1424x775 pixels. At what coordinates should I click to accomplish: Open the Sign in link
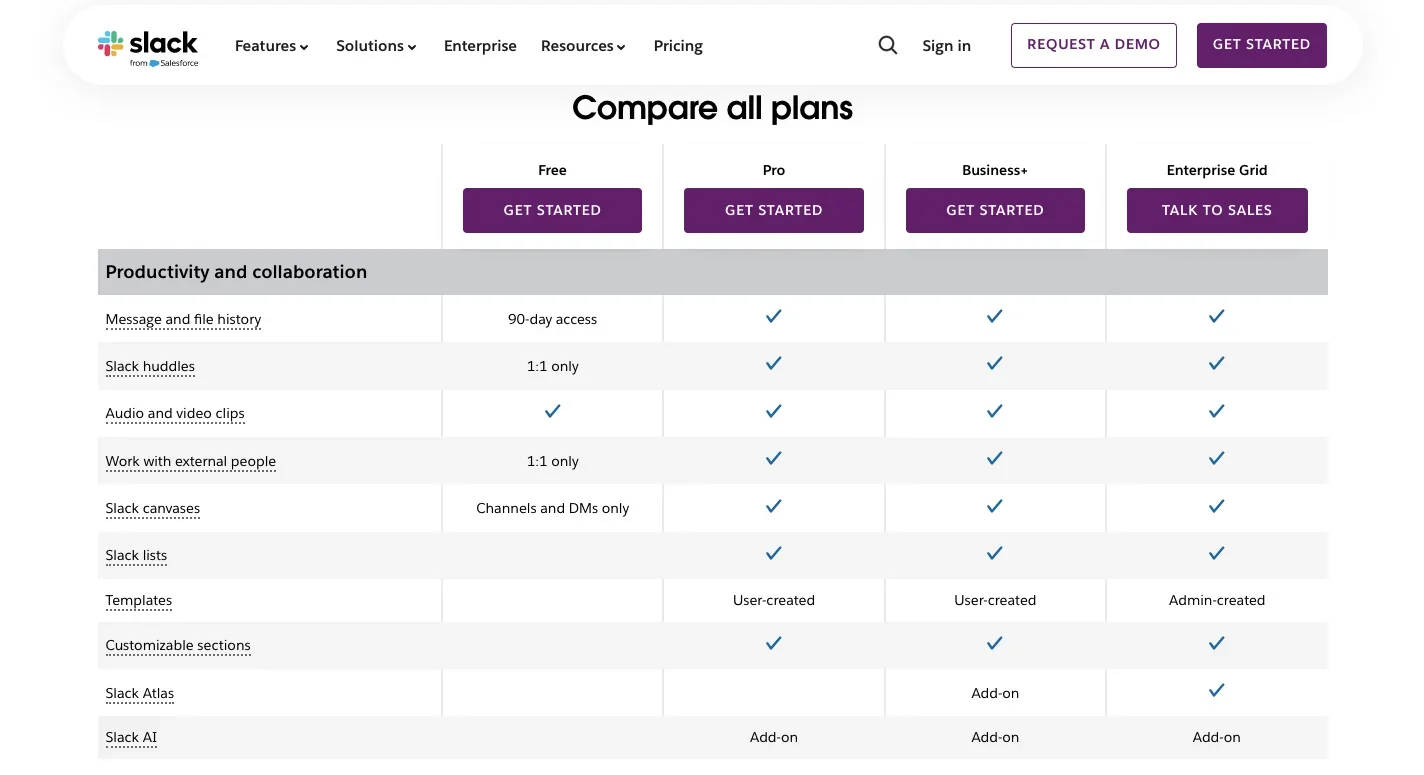[946, 46]
